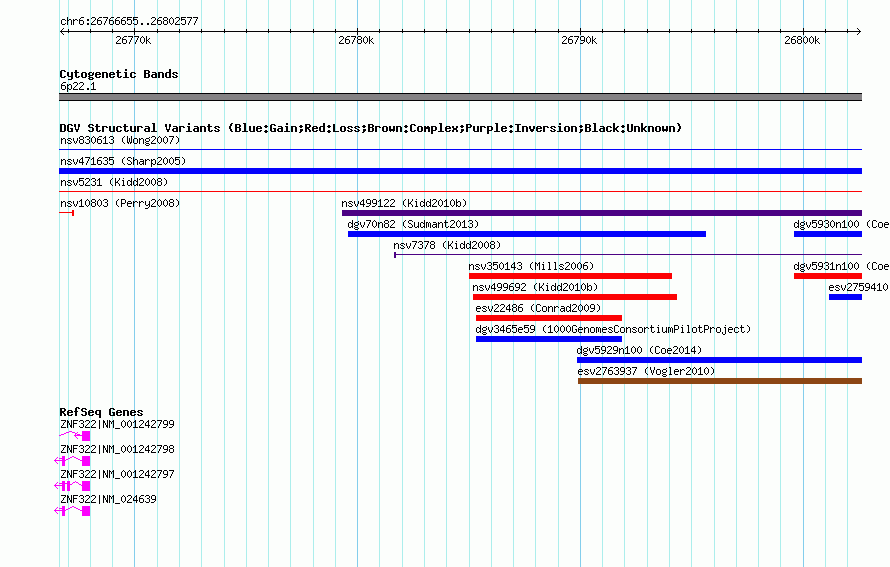The image size is (890, 567).
Task: Click the ZNF322|NM_001242798 gene label
Action: point(117,449)
